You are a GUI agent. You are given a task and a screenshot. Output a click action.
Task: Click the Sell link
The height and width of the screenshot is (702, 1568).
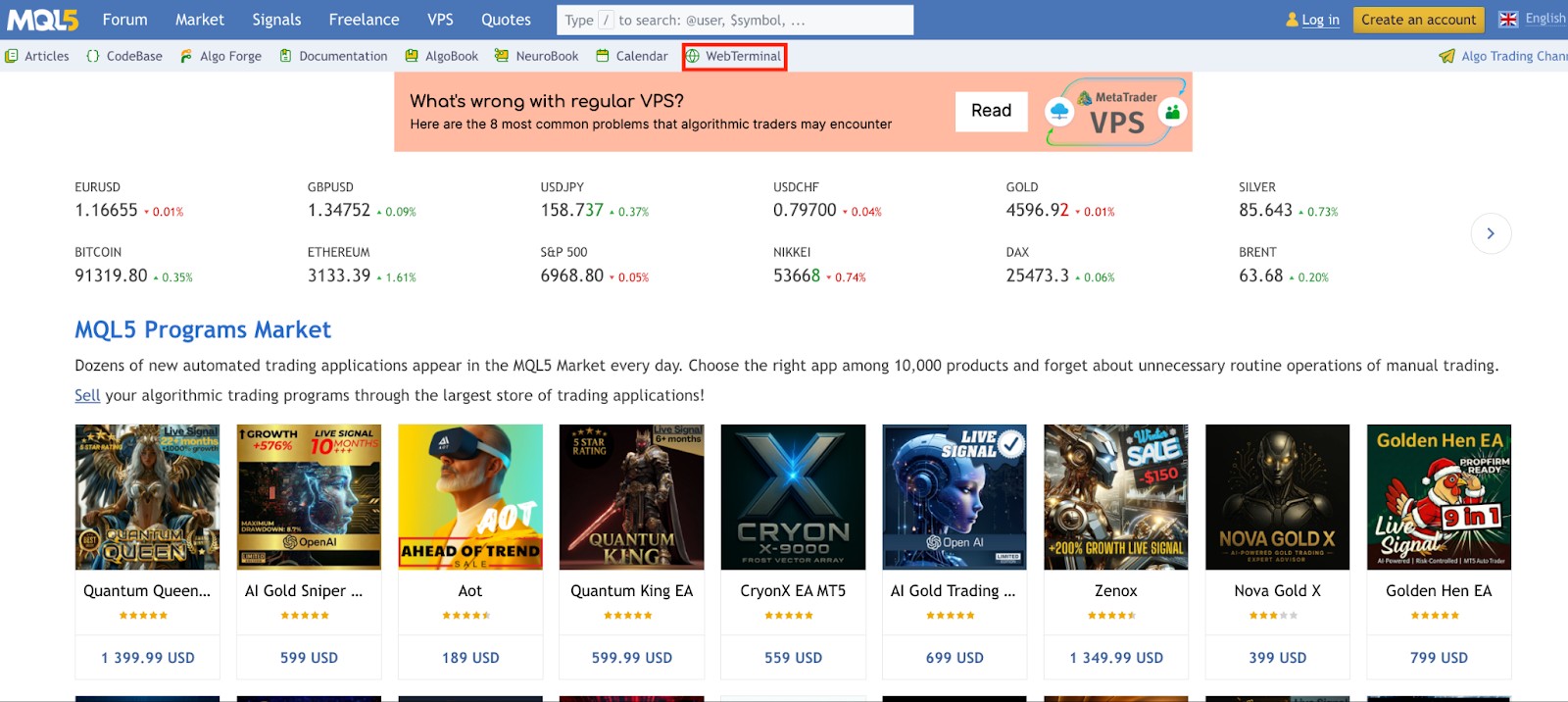[x=87, y=395]
